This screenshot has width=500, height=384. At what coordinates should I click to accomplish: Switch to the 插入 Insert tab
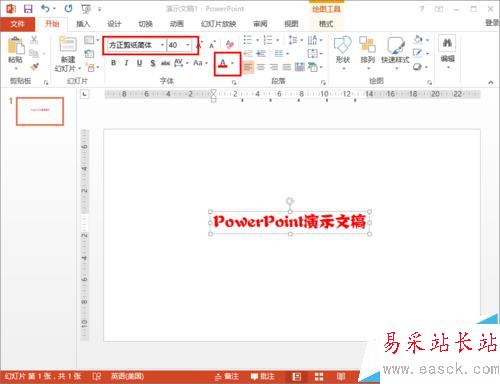83,24
